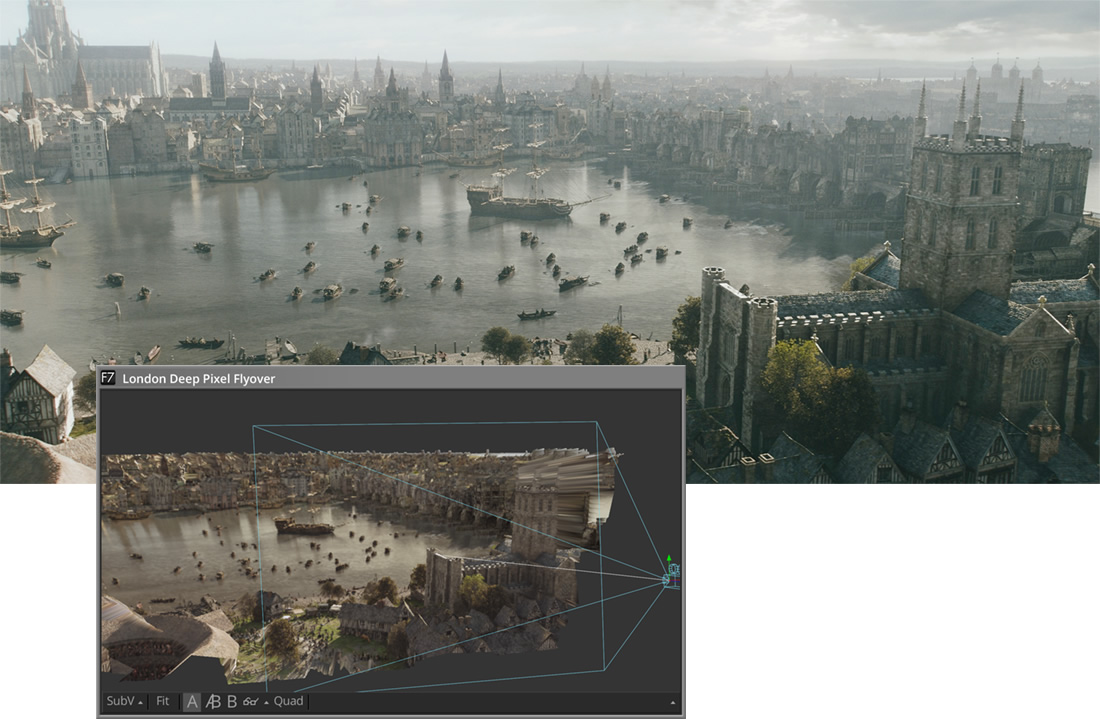
Task: Click the sailing ship inside the 3D viewport
Action: [305, 525]
